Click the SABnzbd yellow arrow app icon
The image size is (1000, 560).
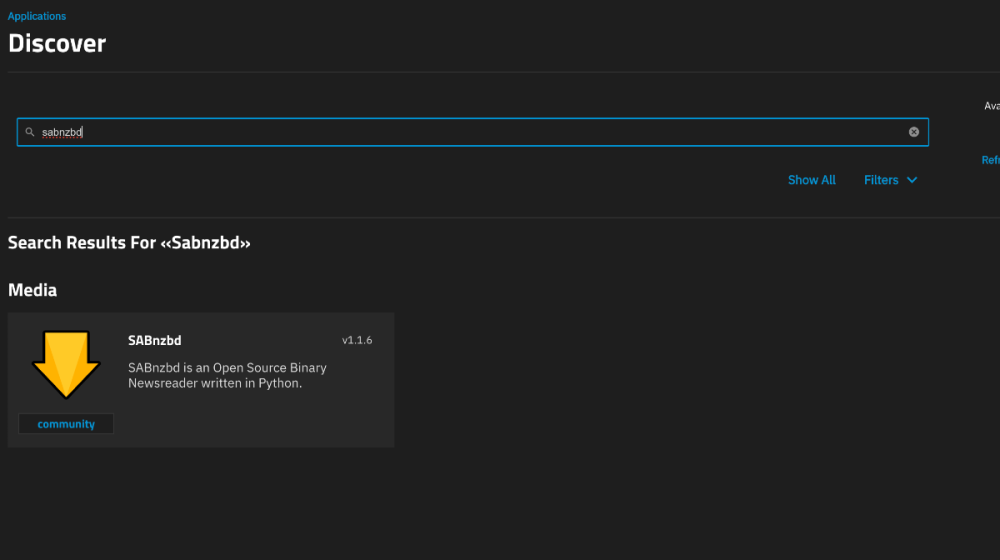(x=66, y=364)
